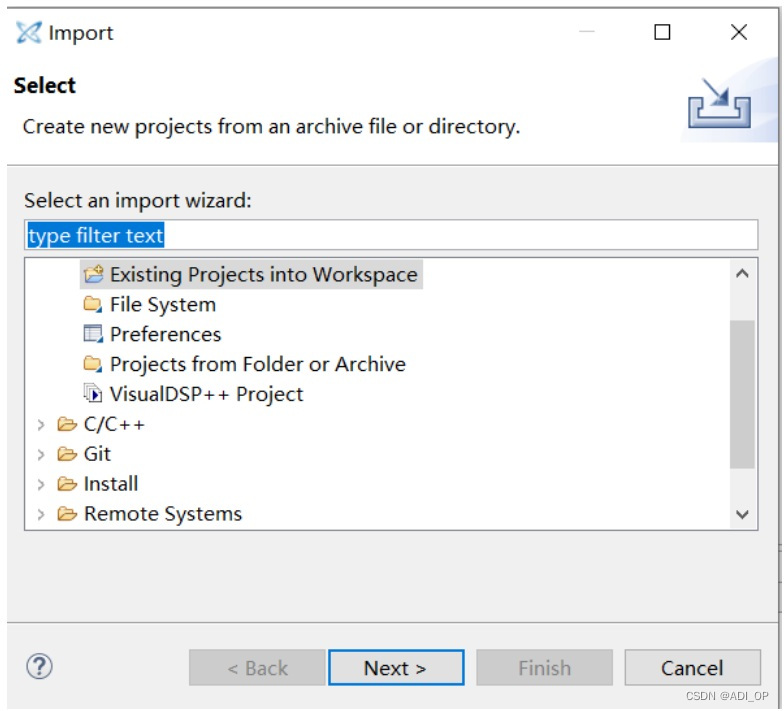The image size is (784, 711).
Task: Click the Cancel button
Action: (692, 668)
